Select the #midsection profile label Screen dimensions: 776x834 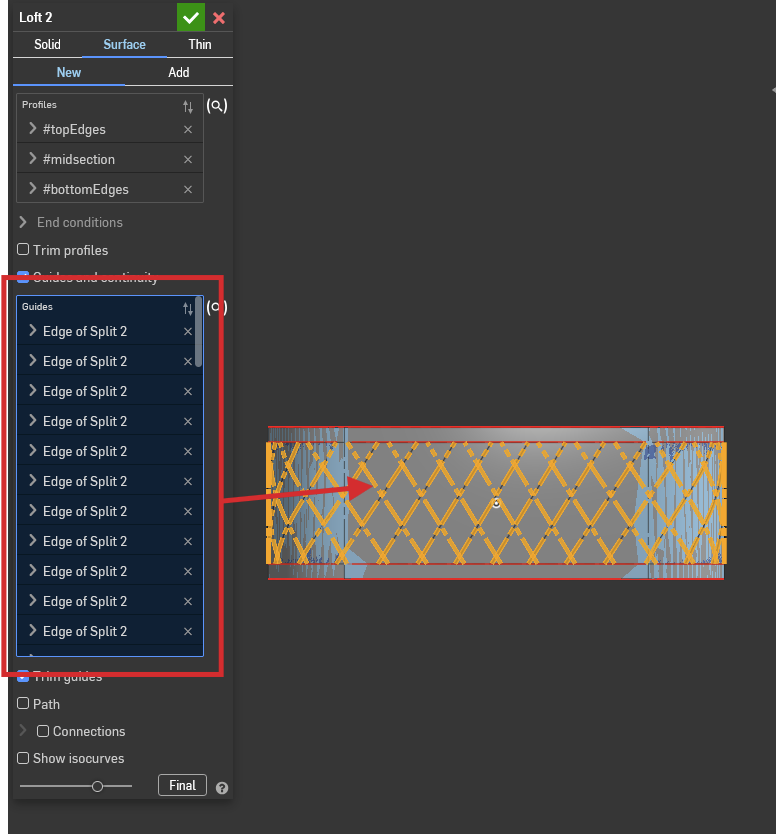coord(79,159)
